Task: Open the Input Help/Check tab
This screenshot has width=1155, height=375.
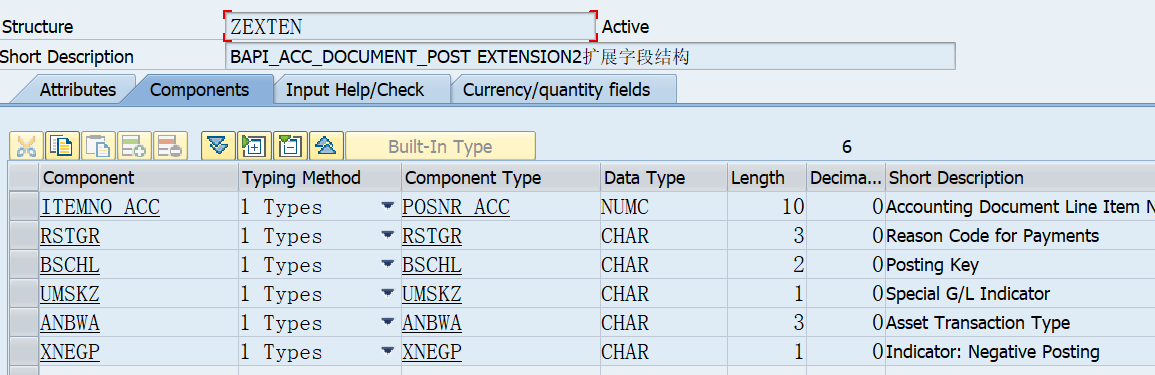Action: [355, 90]
